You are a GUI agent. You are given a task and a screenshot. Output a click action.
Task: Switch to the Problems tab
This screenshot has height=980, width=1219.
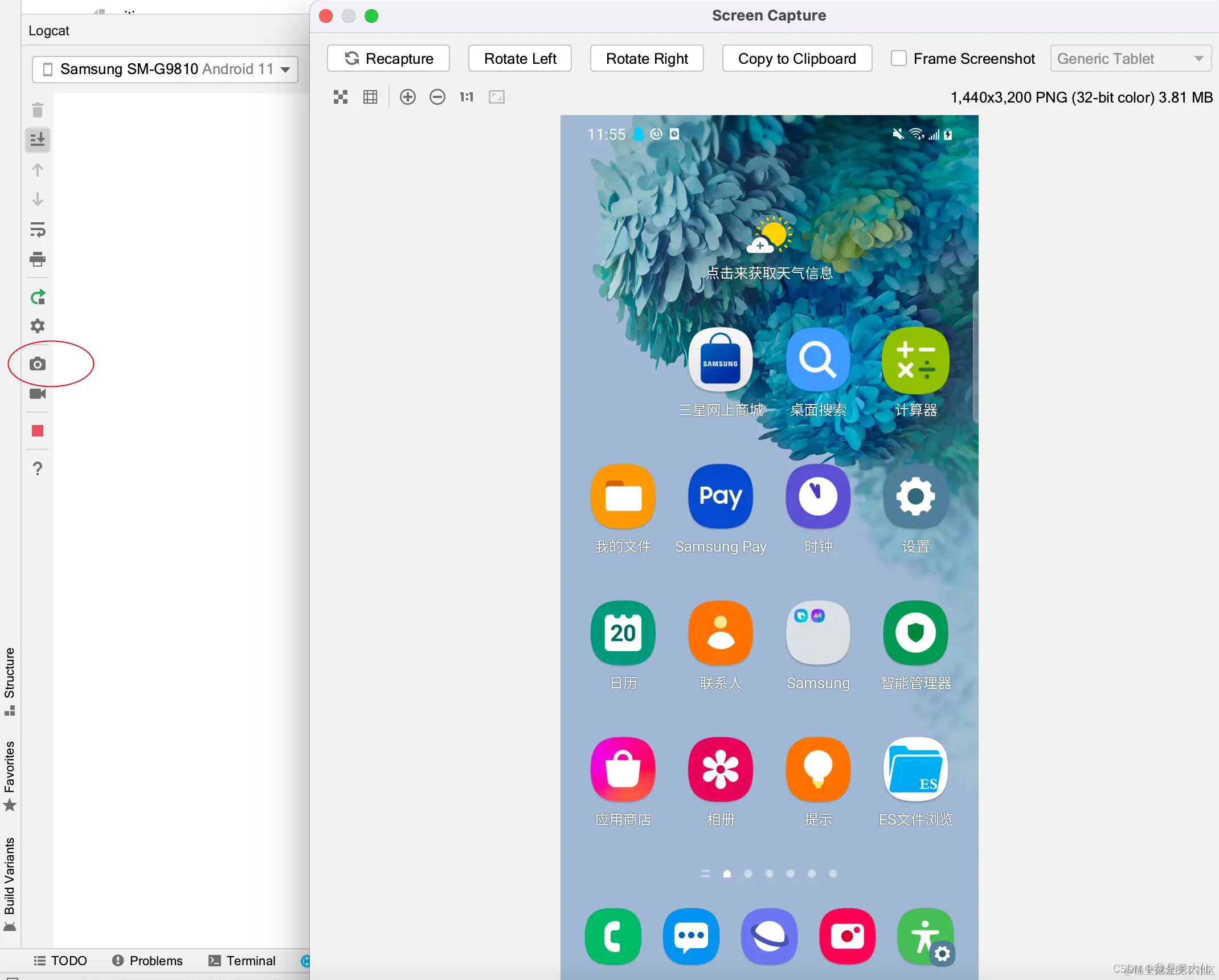[x=148, y=961]
